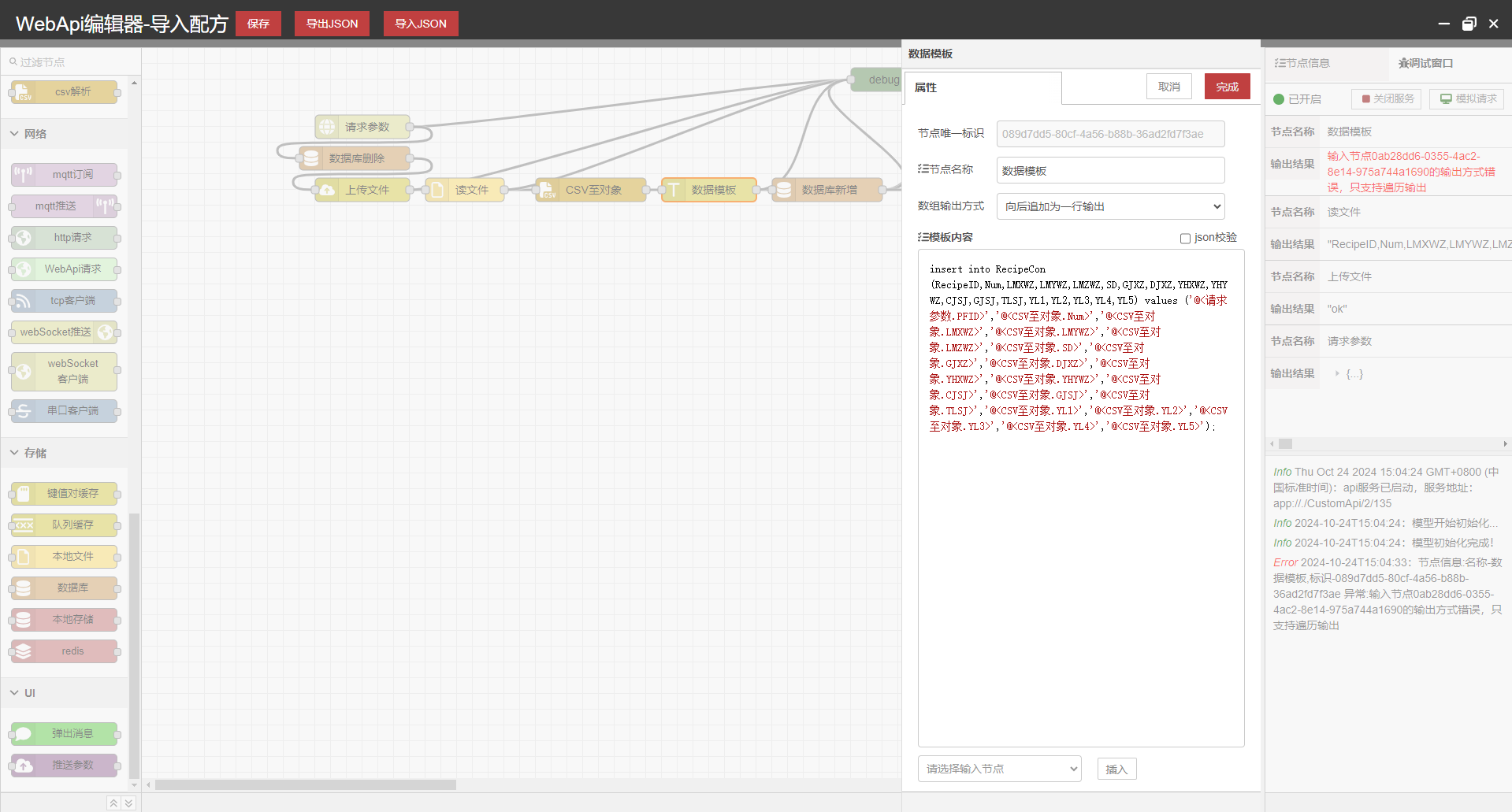Restore the application window
This screenshot has width=1512, height=812.
[x=1469, y=24]
